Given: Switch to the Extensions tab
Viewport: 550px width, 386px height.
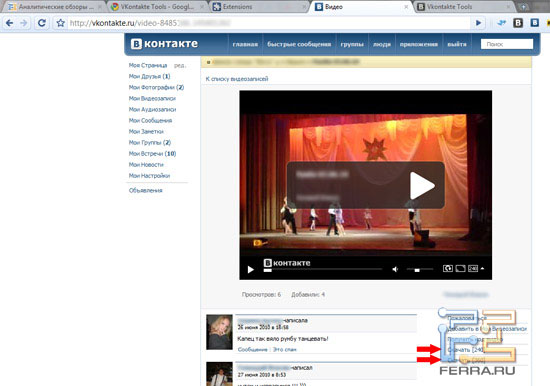Looking at the screenshot, I should click(x=260, y=7).
